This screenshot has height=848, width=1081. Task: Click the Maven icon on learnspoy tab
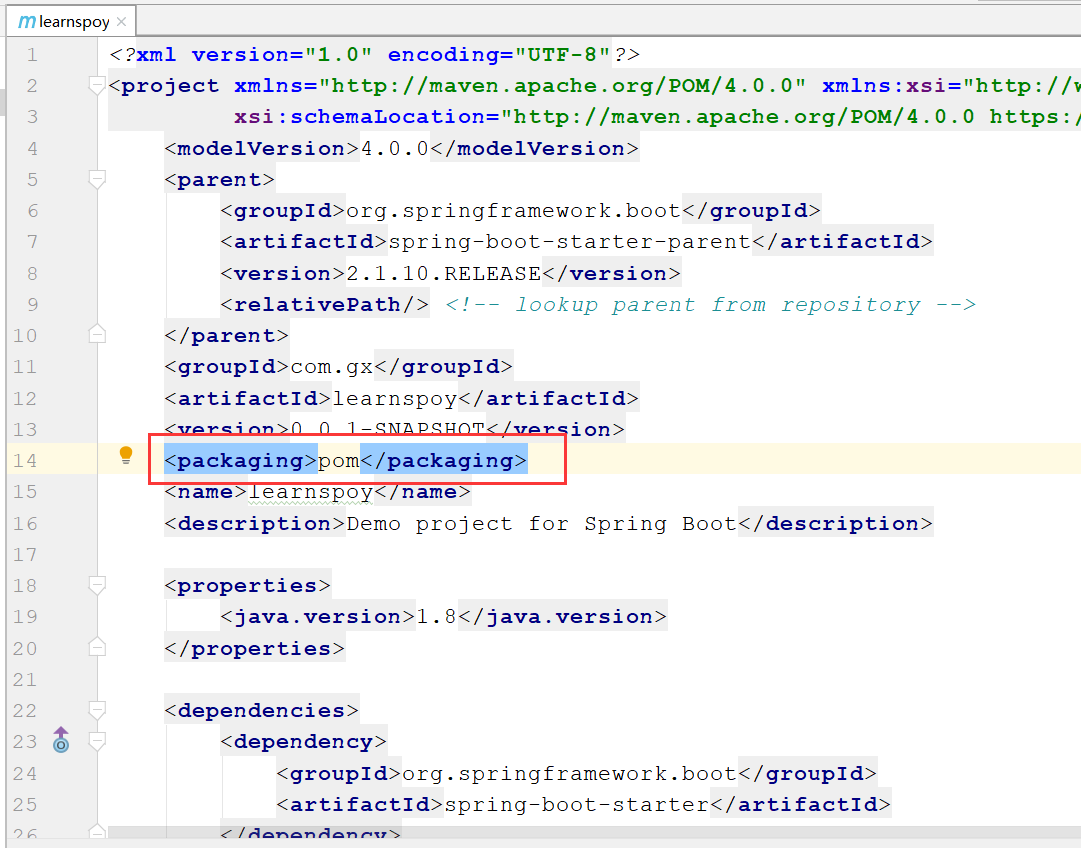pos(26,22)
